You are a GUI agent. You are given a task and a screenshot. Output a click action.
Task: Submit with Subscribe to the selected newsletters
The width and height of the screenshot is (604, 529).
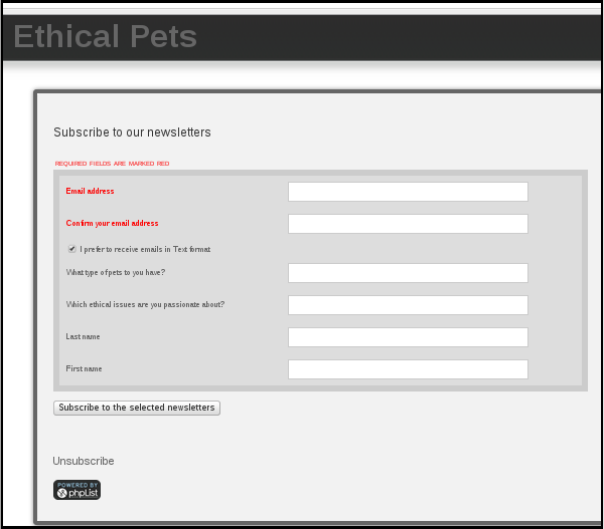137,408
